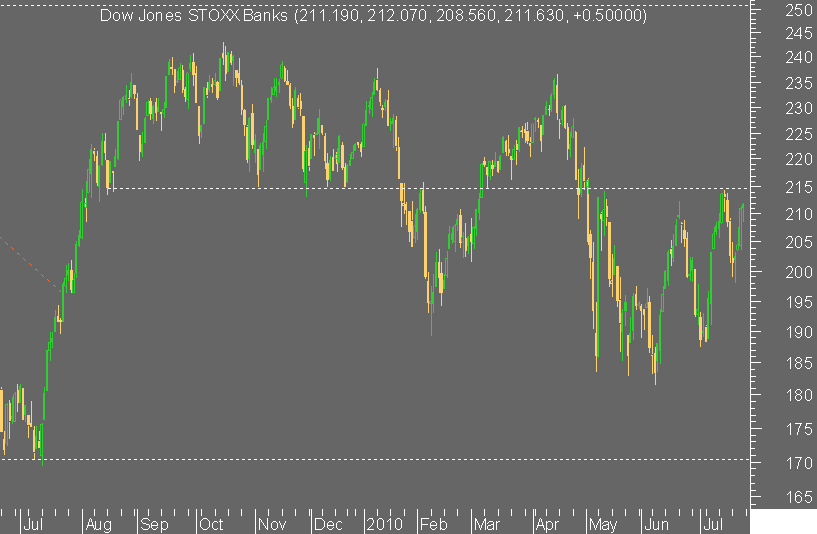The height and width of the screenshot is (534, 817).
Task: Select the 230 price axis label
Action: click(x=798, y=108)
